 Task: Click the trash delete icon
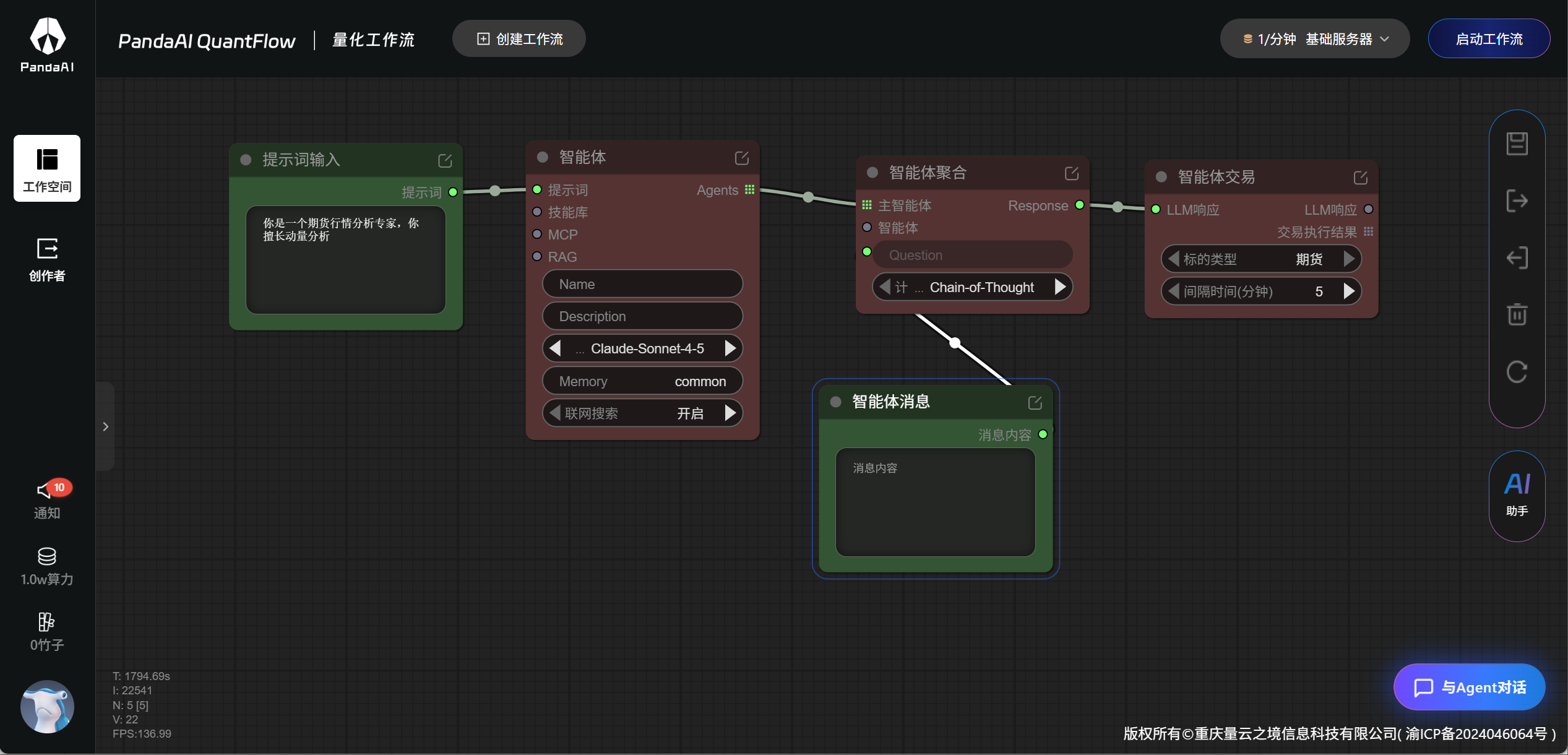(1517, 314)
